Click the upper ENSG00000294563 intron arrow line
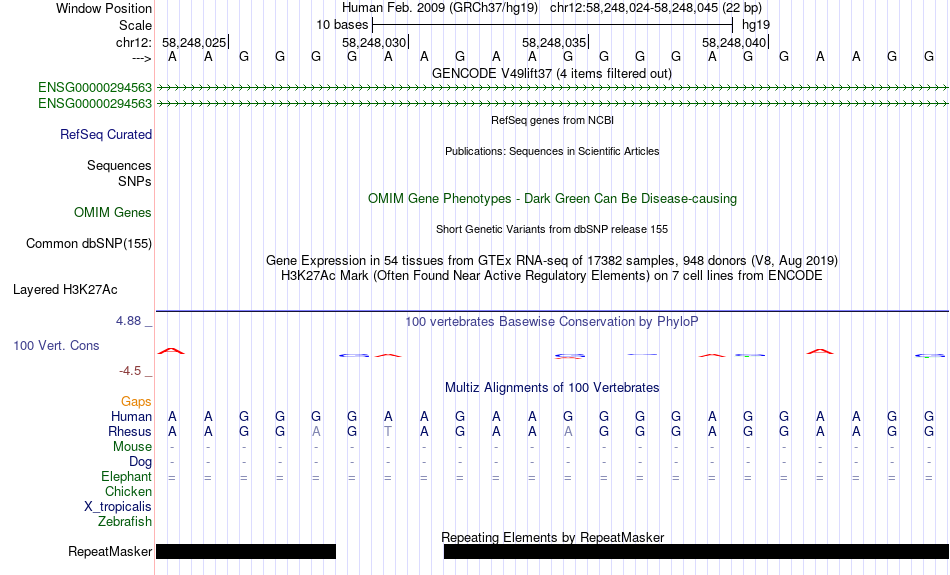950x575 pixels. (x=553, y=88)
